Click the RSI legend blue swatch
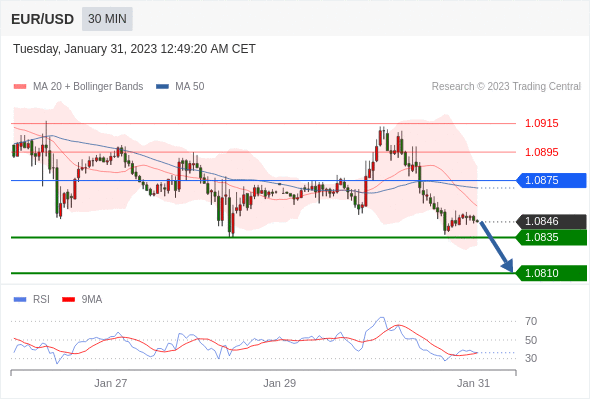 [20, 300]
